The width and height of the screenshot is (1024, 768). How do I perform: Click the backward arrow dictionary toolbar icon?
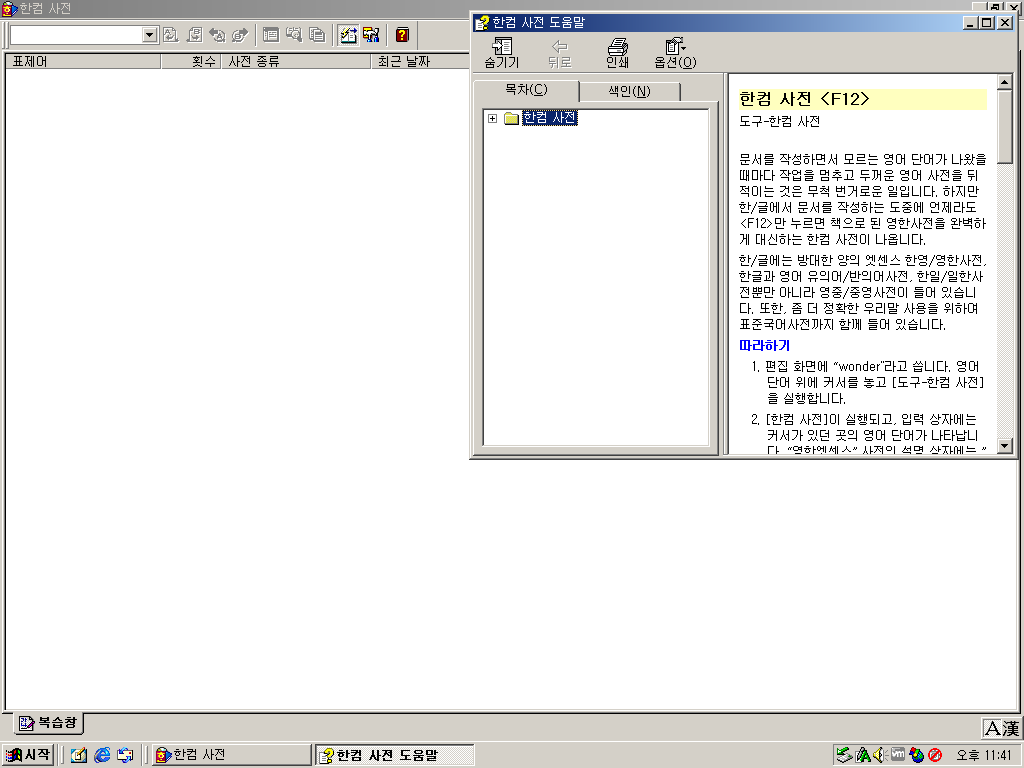217,35
